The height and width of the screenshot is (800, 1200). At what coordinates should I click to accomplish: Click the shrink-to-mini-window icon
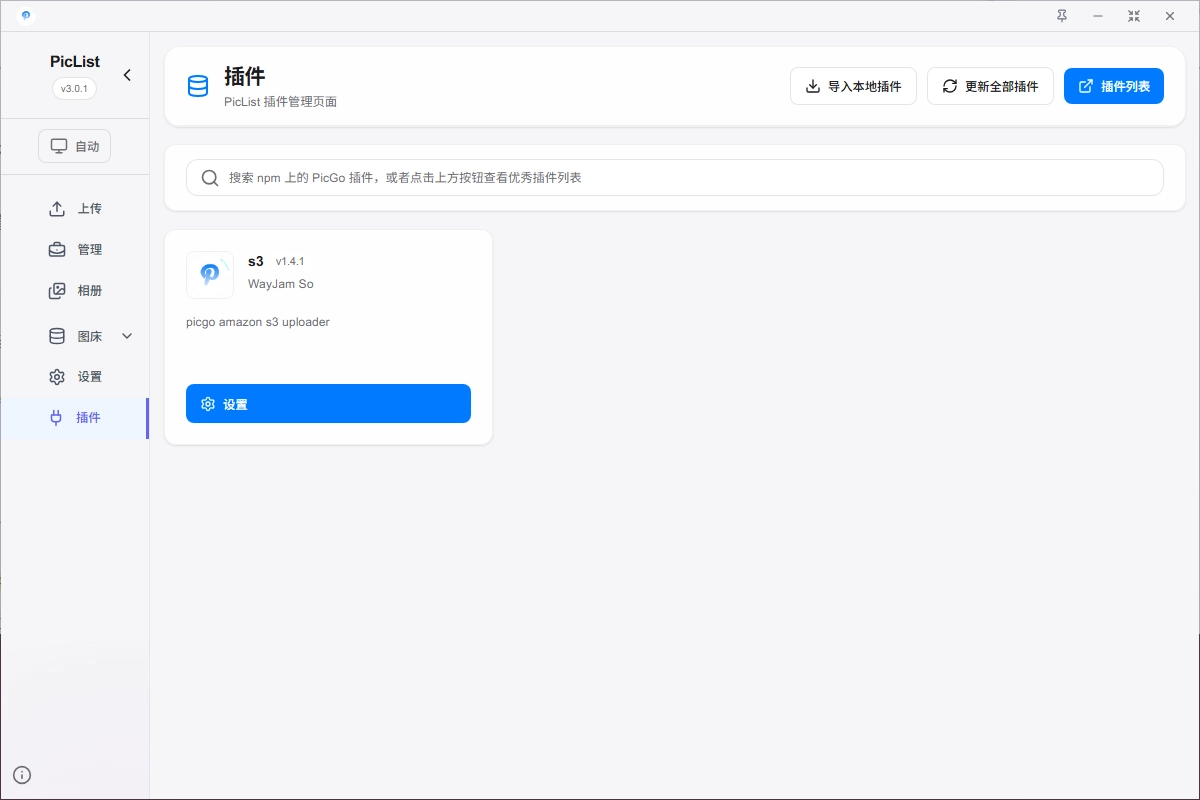(x=1134, y=16)
